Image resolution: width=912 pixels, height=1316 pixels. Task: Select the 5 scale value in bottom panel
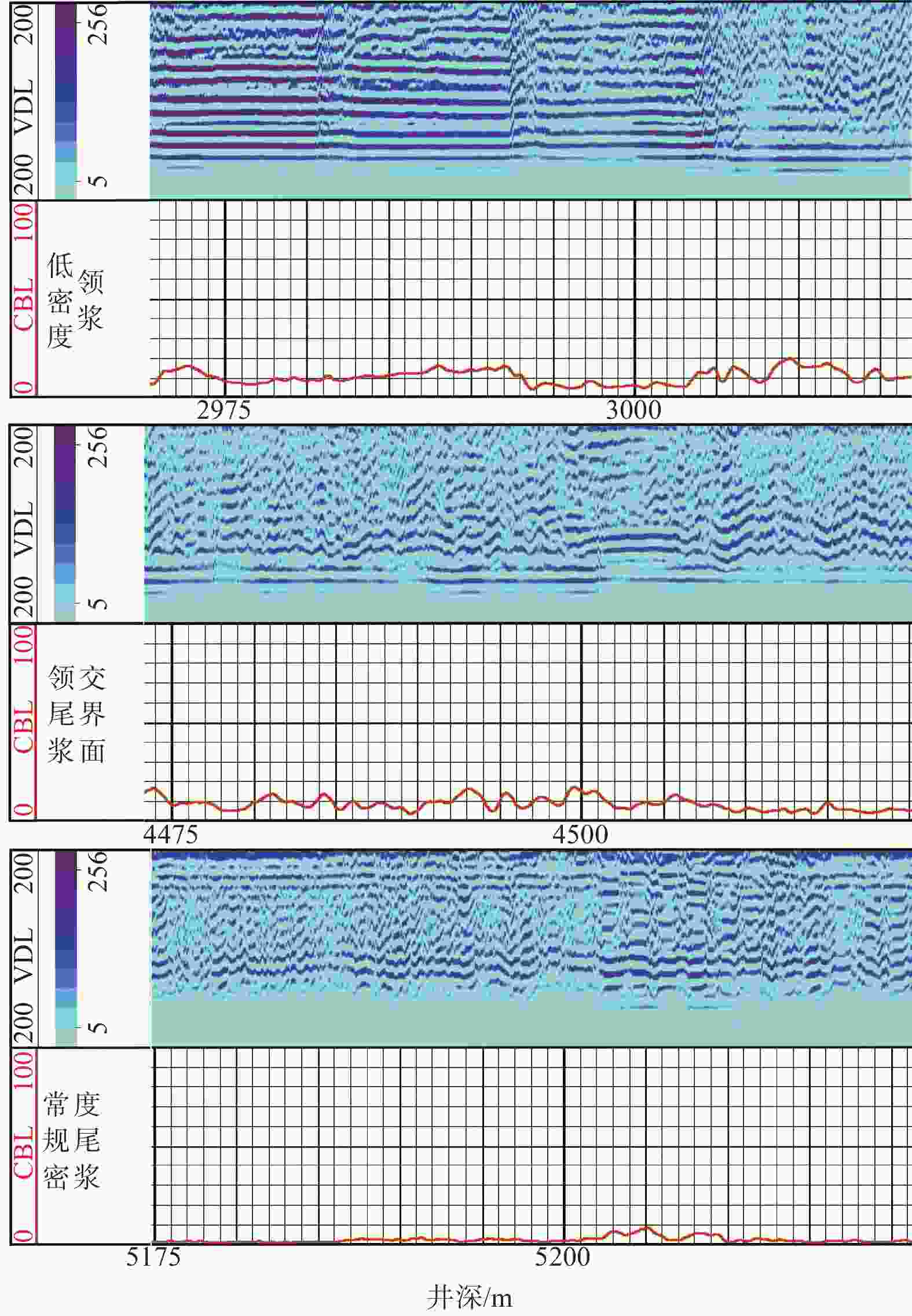pyautogui.click(x=98, y=1027)
